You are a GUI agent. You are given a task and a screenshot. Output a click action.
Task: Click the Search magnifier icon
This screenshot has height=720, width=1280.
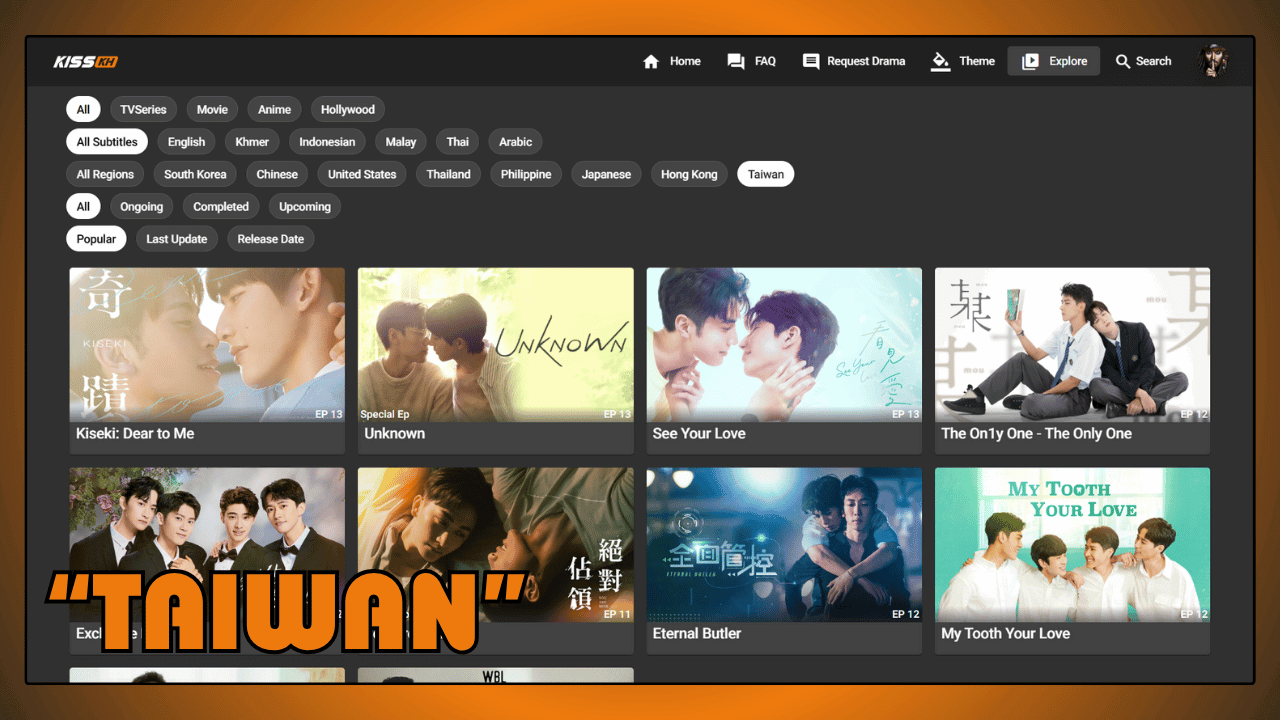[1123, 62]
